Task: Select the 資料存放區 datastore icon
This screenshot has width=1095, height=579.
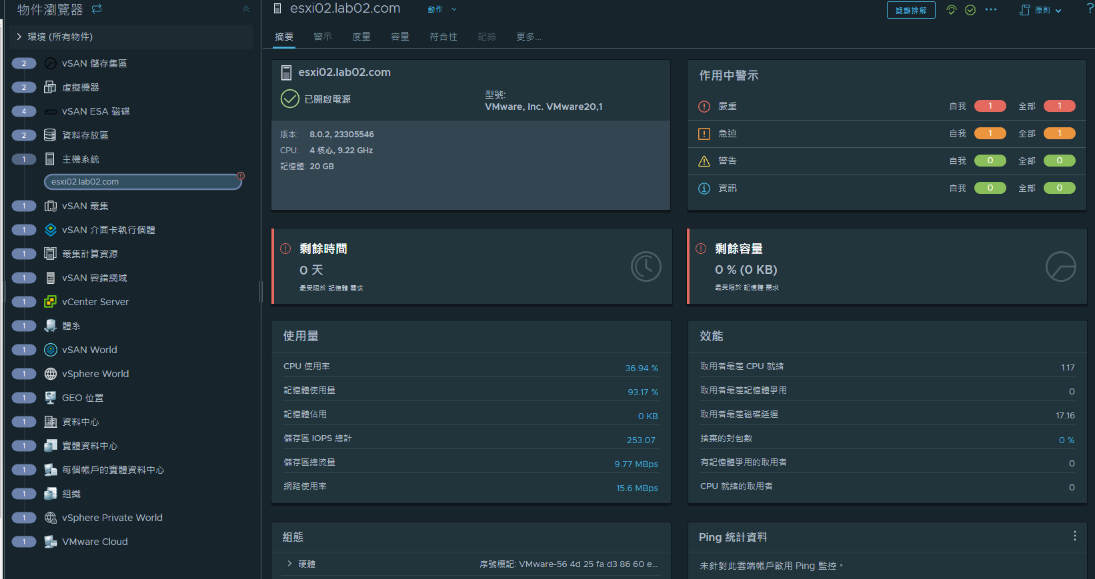Action: coord(50,135)
